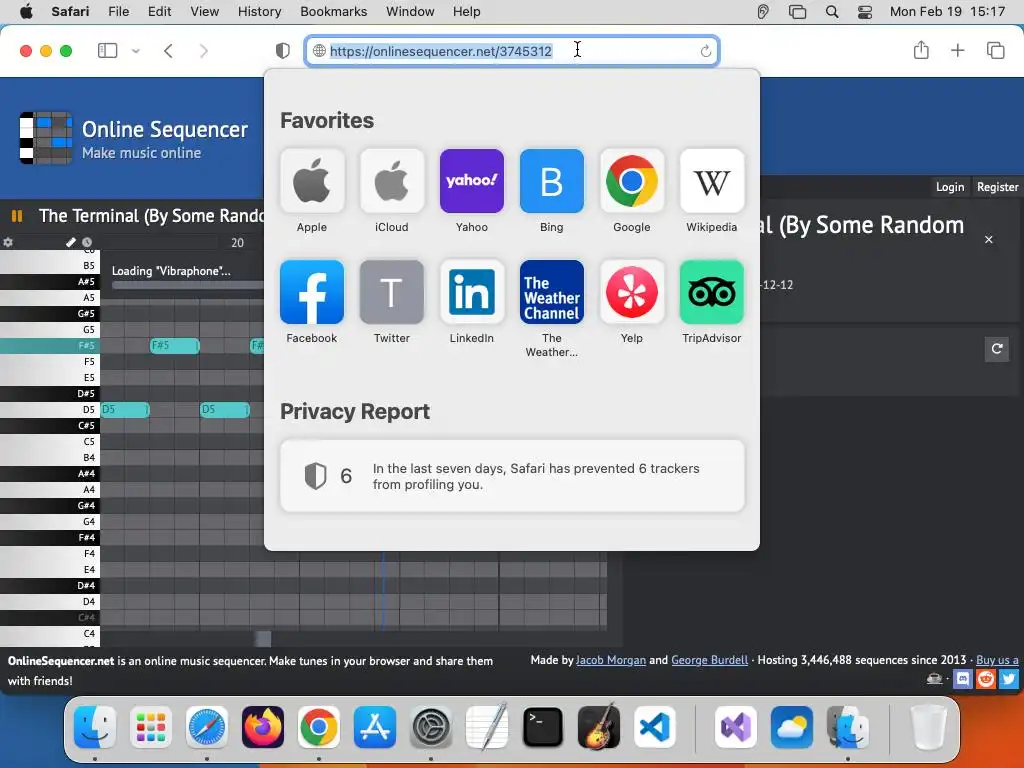The image size is (1024, 768).
Task: Open the Privacy Report tracker summary
Action: pos(512,476)
